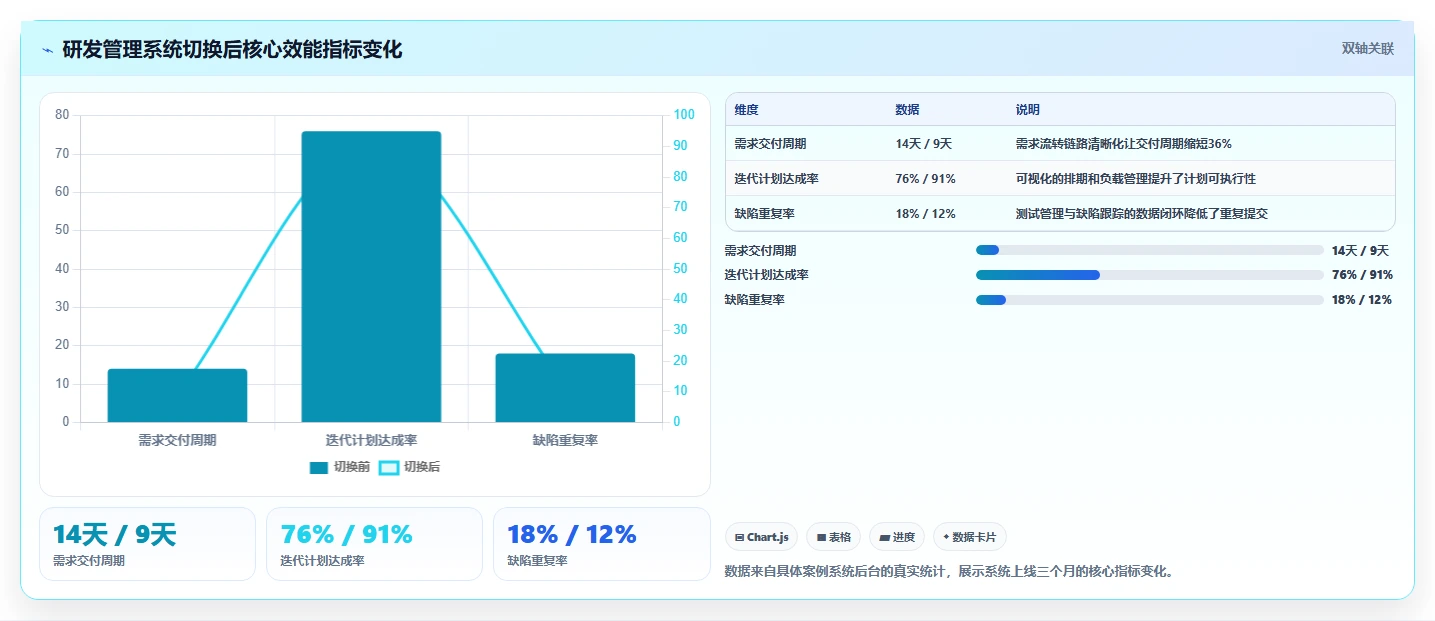The image size is (1435, 621).
Task: Click the 维度 column header
Action: click(x=746, y=110)
